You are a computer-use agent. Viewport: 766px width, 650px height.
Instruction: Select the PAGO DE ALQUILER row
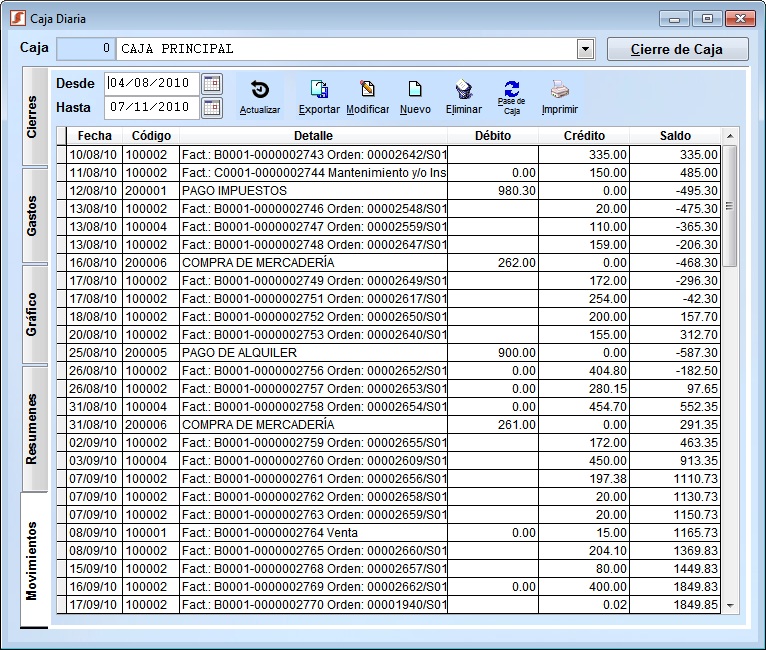[x=313, y=353]
